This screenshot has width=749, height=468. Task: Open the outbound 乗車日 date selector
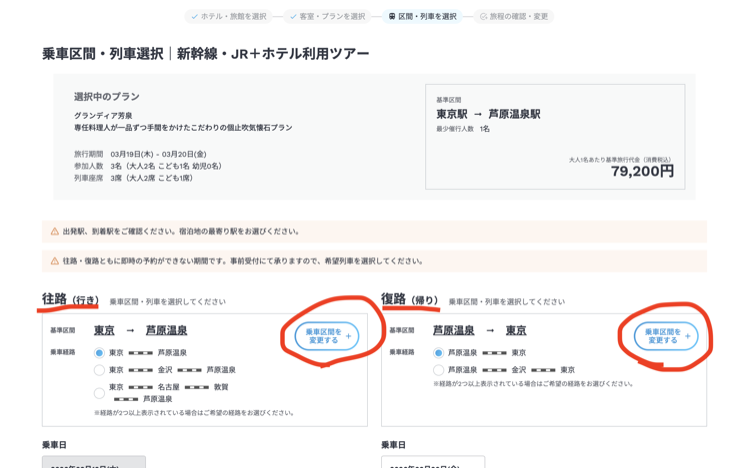coord(94,462)
